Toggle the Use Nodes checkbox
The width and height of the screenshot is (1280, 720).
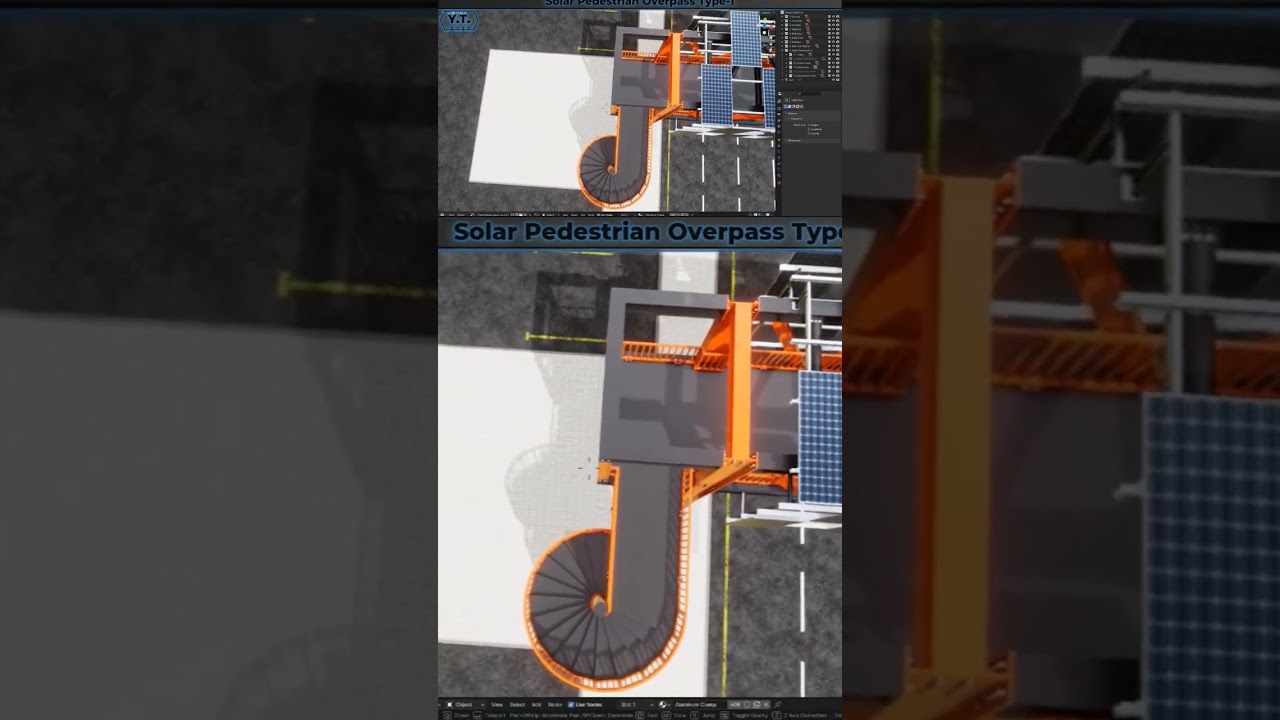coord(571,705)
